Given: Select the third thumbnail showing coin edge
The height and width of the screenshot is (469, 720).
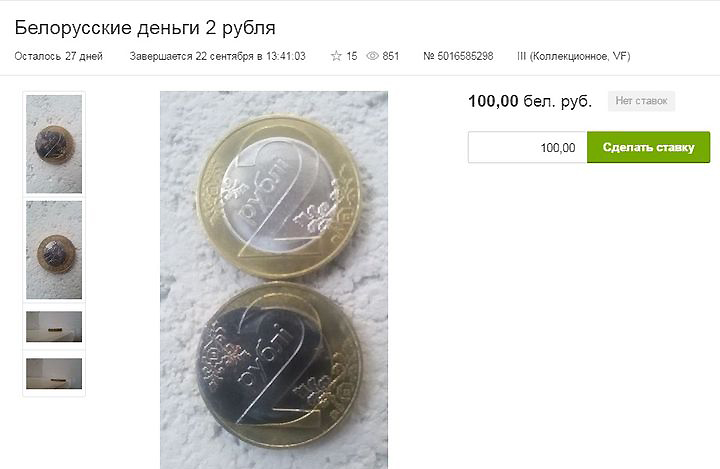Looking at the screenshot, I should point(54,327).
